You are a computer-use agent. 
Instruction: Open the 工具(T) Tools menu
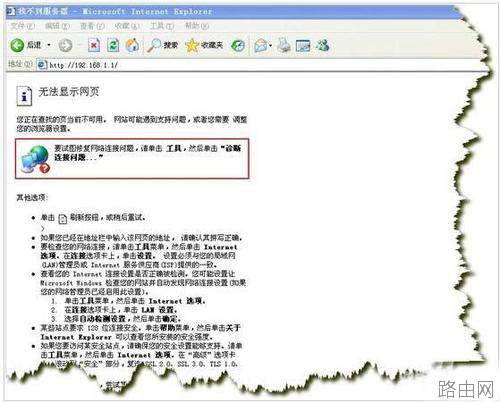162,26
